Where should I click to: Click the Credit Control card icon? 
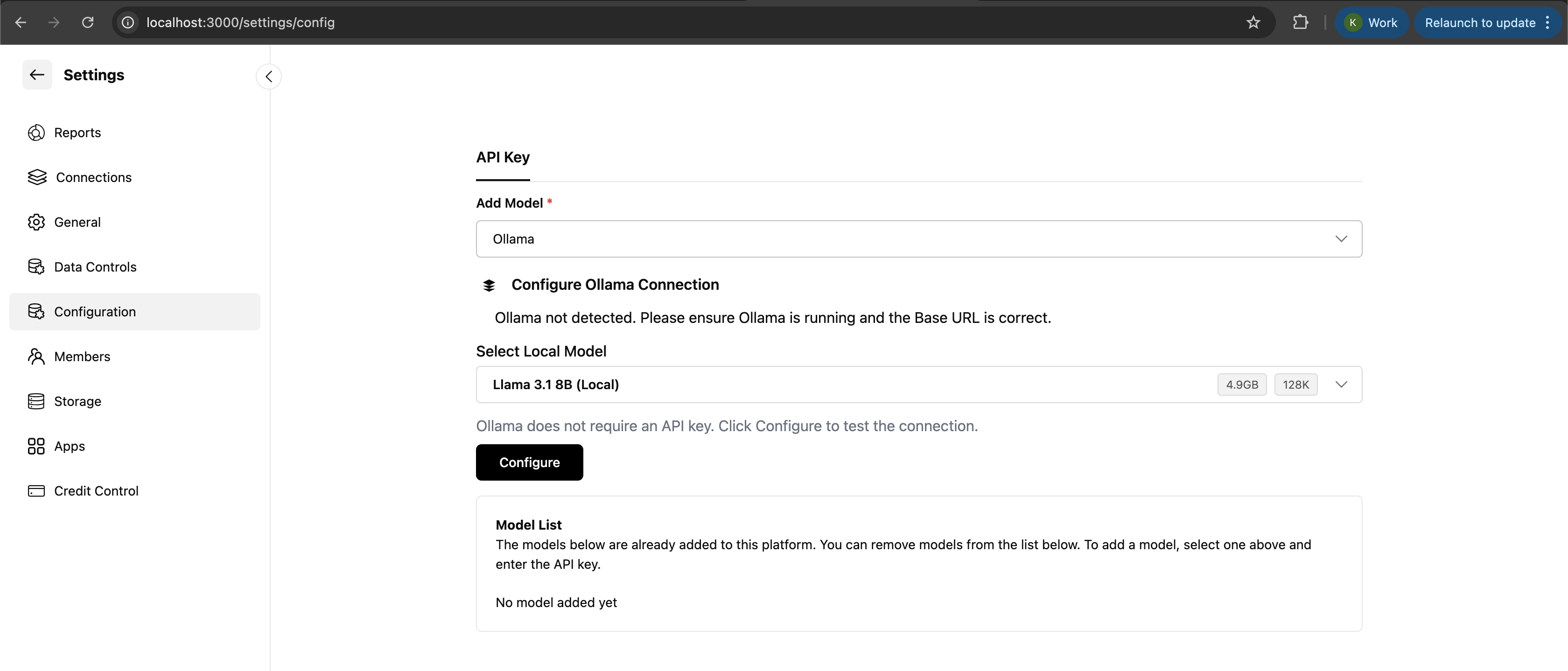36,491
